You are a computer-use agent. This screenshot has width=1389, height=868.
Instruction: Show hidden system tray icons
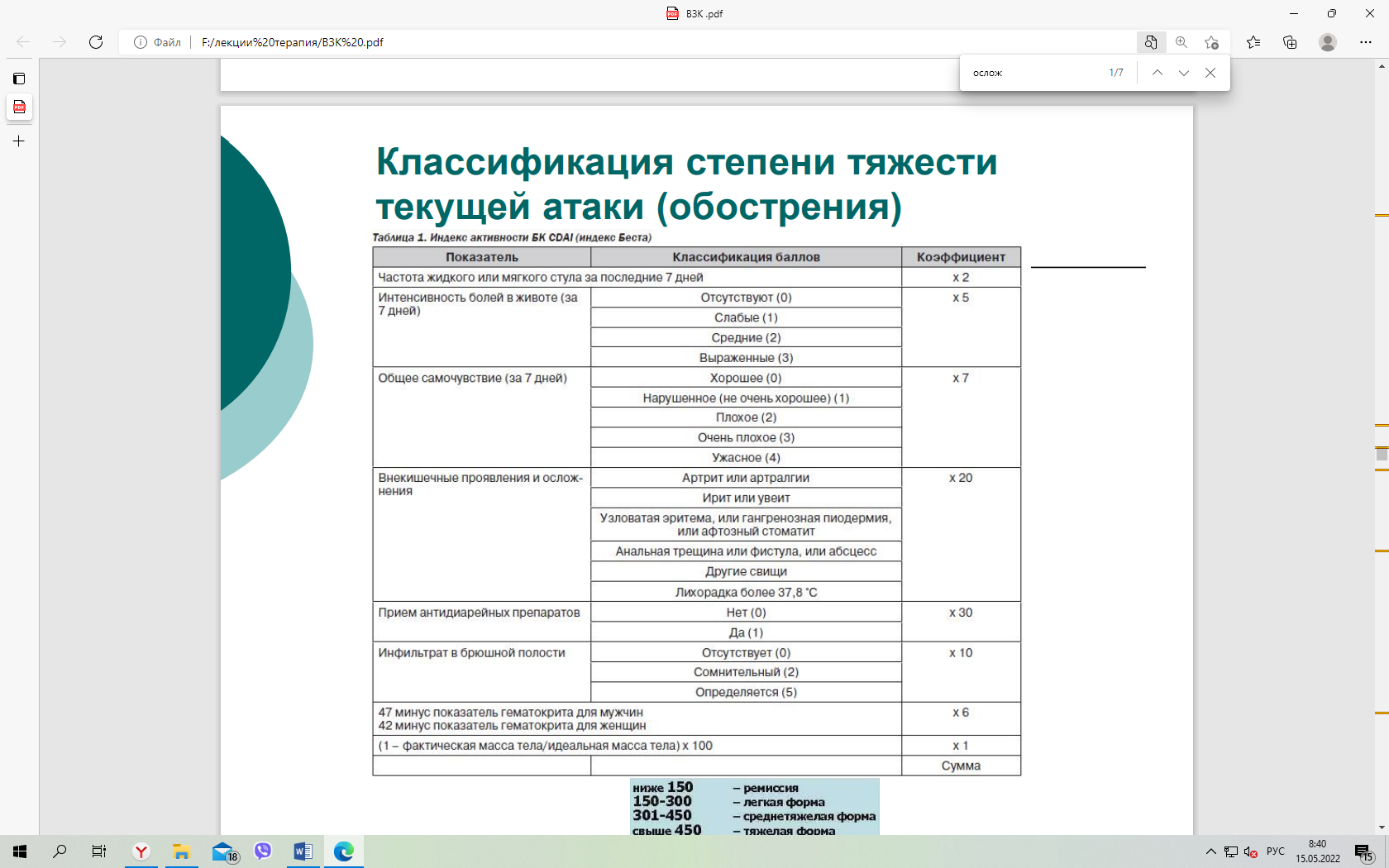[x=1211, y=851]
